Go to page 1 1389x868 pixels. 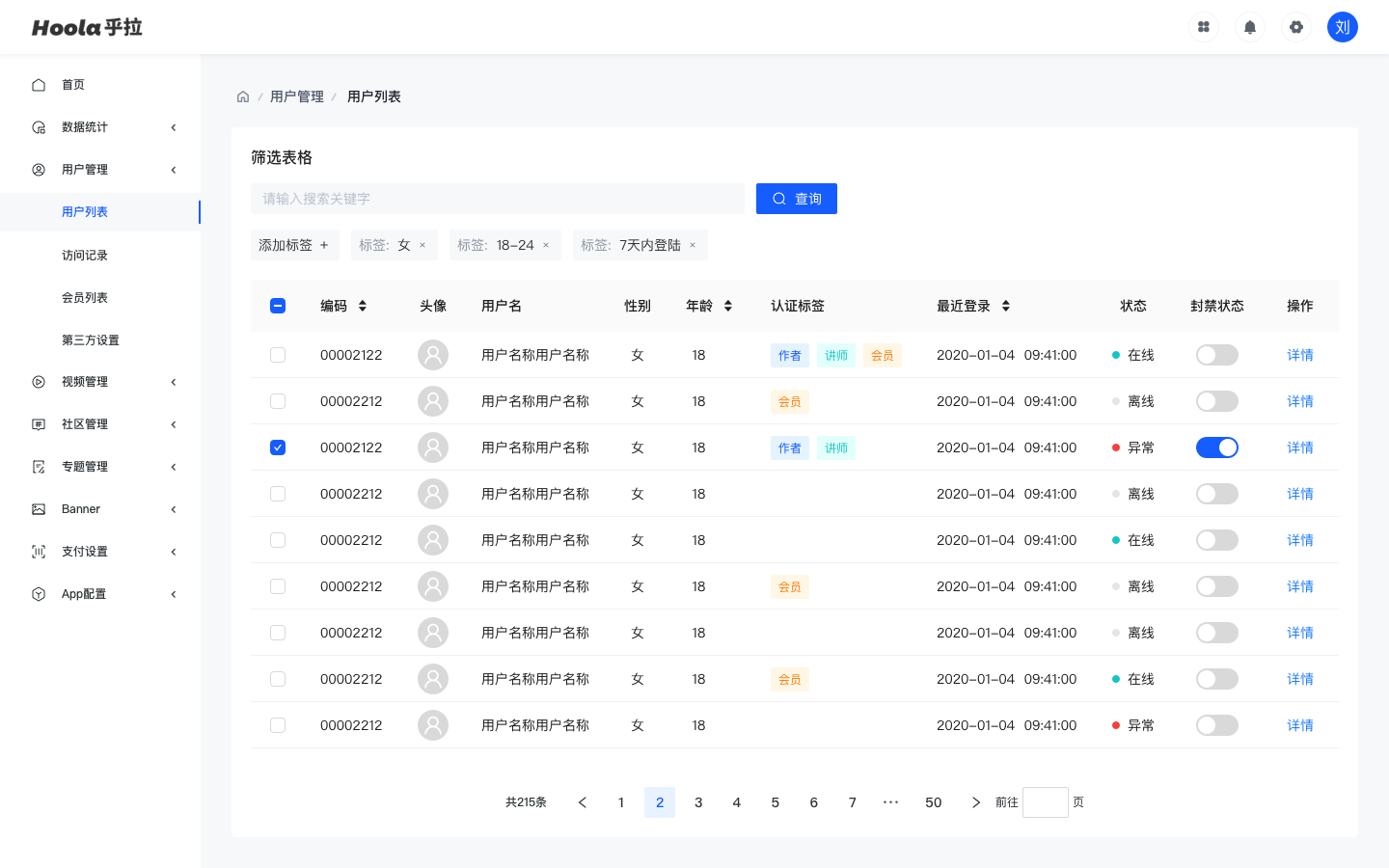click(x=621, y=802)
